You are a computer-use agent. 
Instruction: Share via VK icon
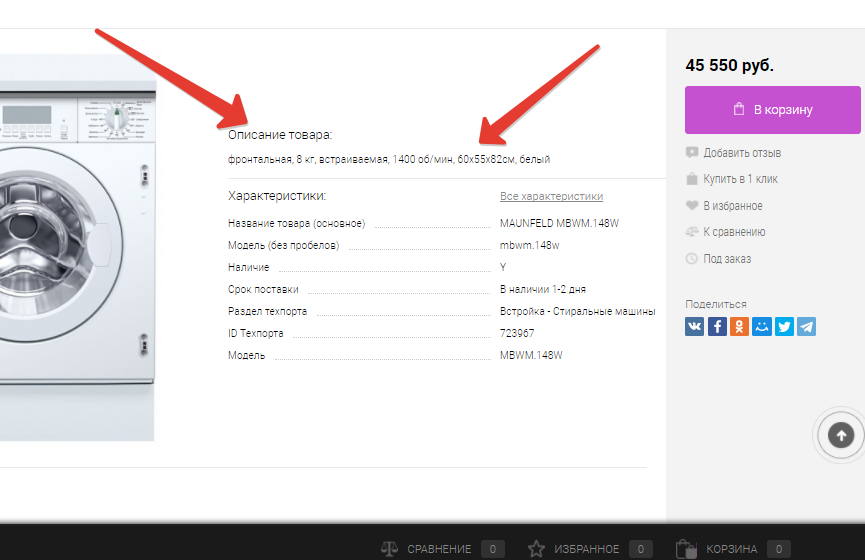695,327
